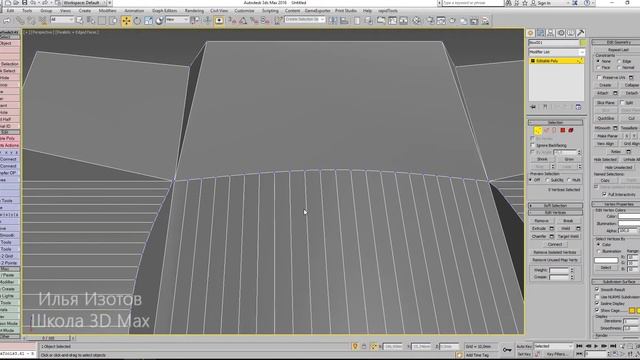Select the Move tool in main toolbar
The image size is (640, 360).
tap(126, 20)
